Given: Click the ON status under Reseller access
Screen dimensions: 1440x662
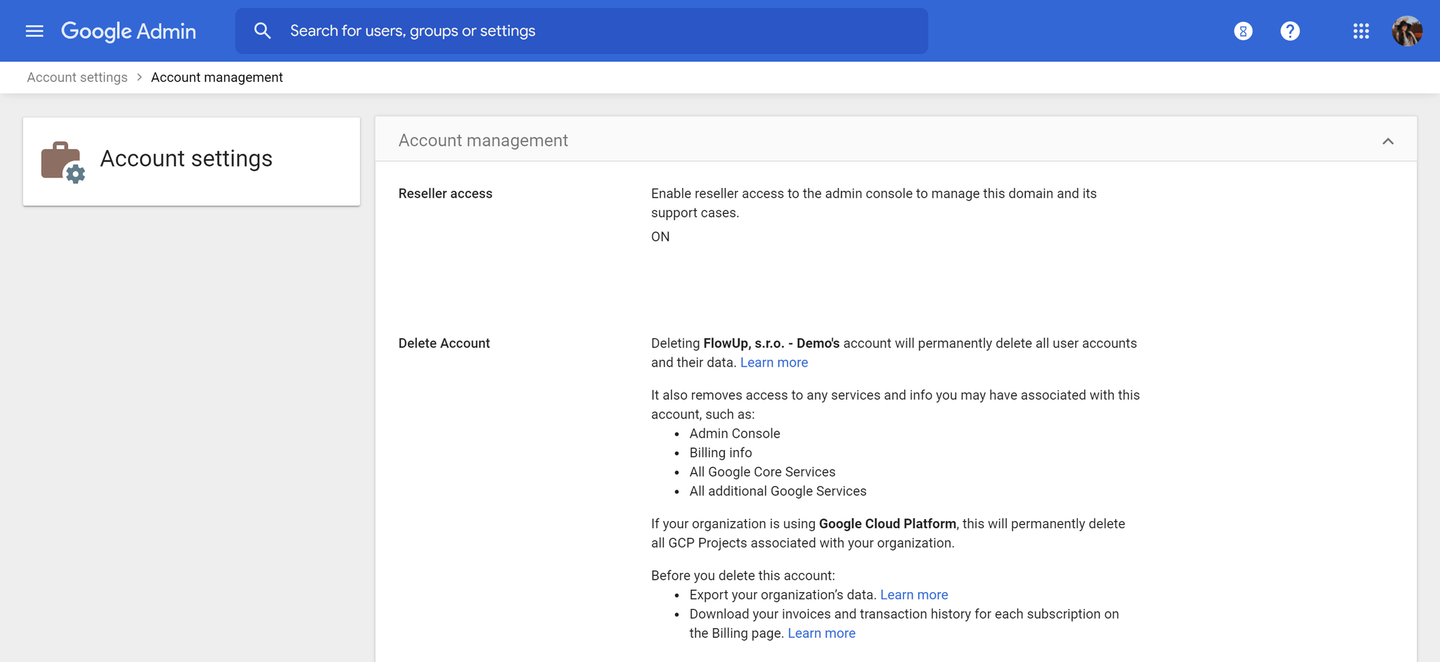Looking at the screenshot, I should click(660, 237).
